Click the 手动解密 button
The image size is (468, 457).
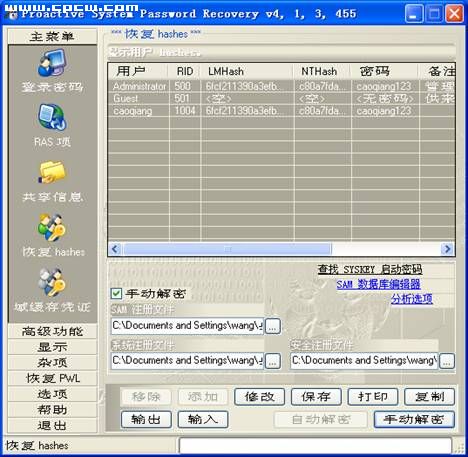coord(414,419)
